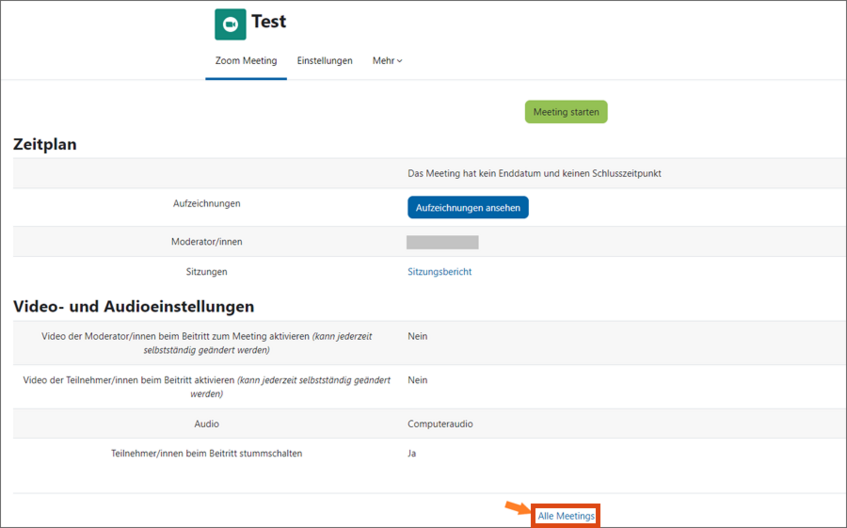This screenshot has width=847, height=528.
Task: Select the Moderator/innen row label
Action: tap(206, 242)
